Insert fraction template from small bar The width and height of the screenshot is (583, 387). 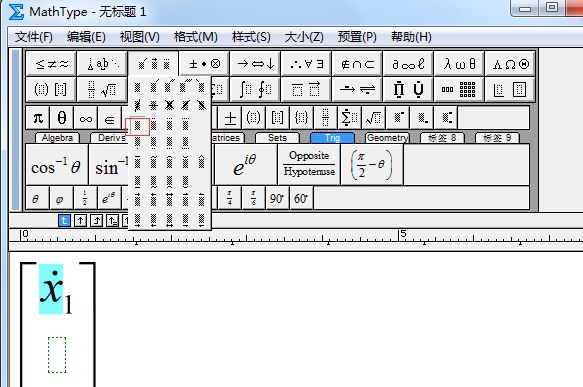click(325, 118)
